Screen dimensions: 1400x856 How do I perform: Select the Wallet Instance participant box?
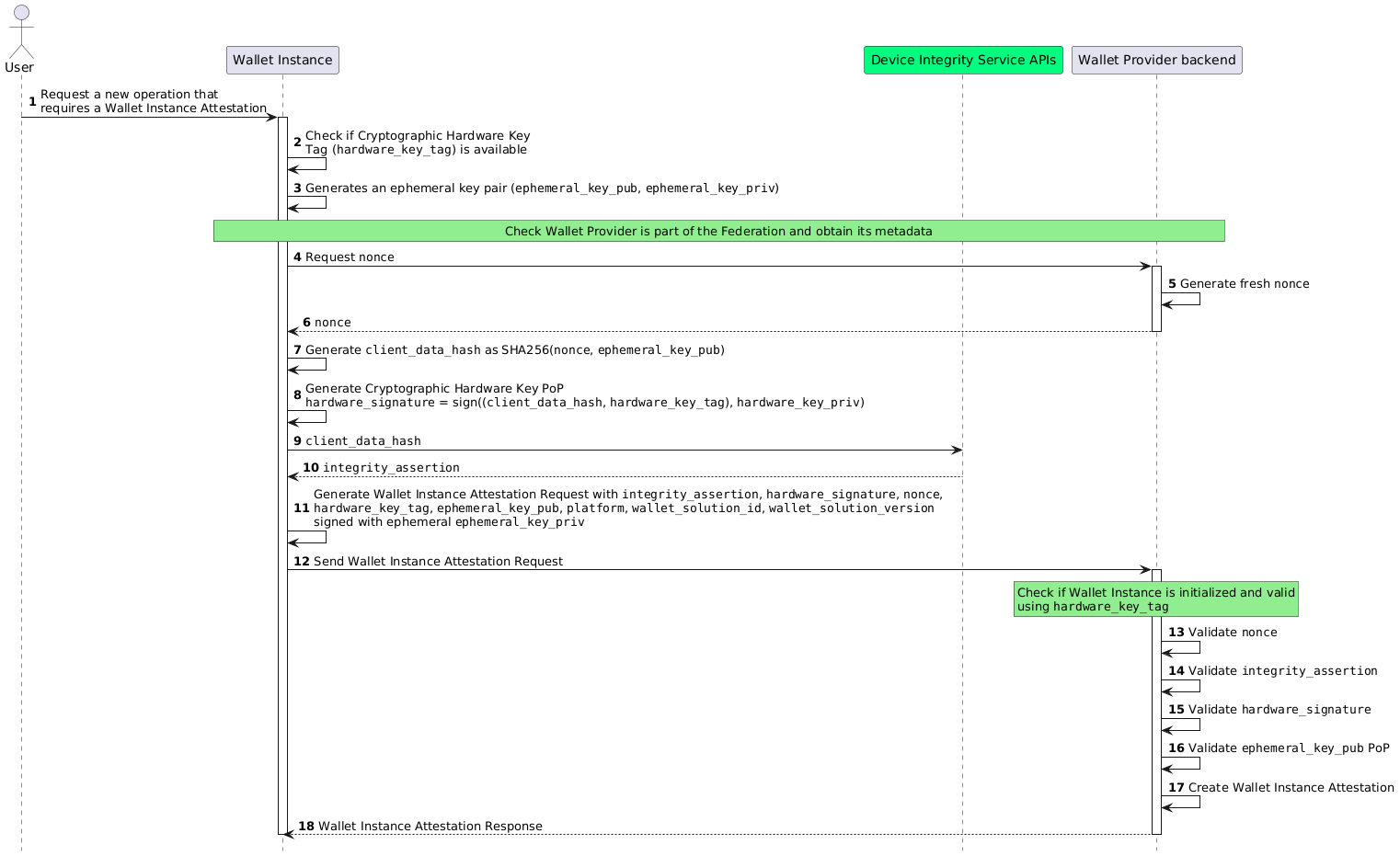(282, 60)
